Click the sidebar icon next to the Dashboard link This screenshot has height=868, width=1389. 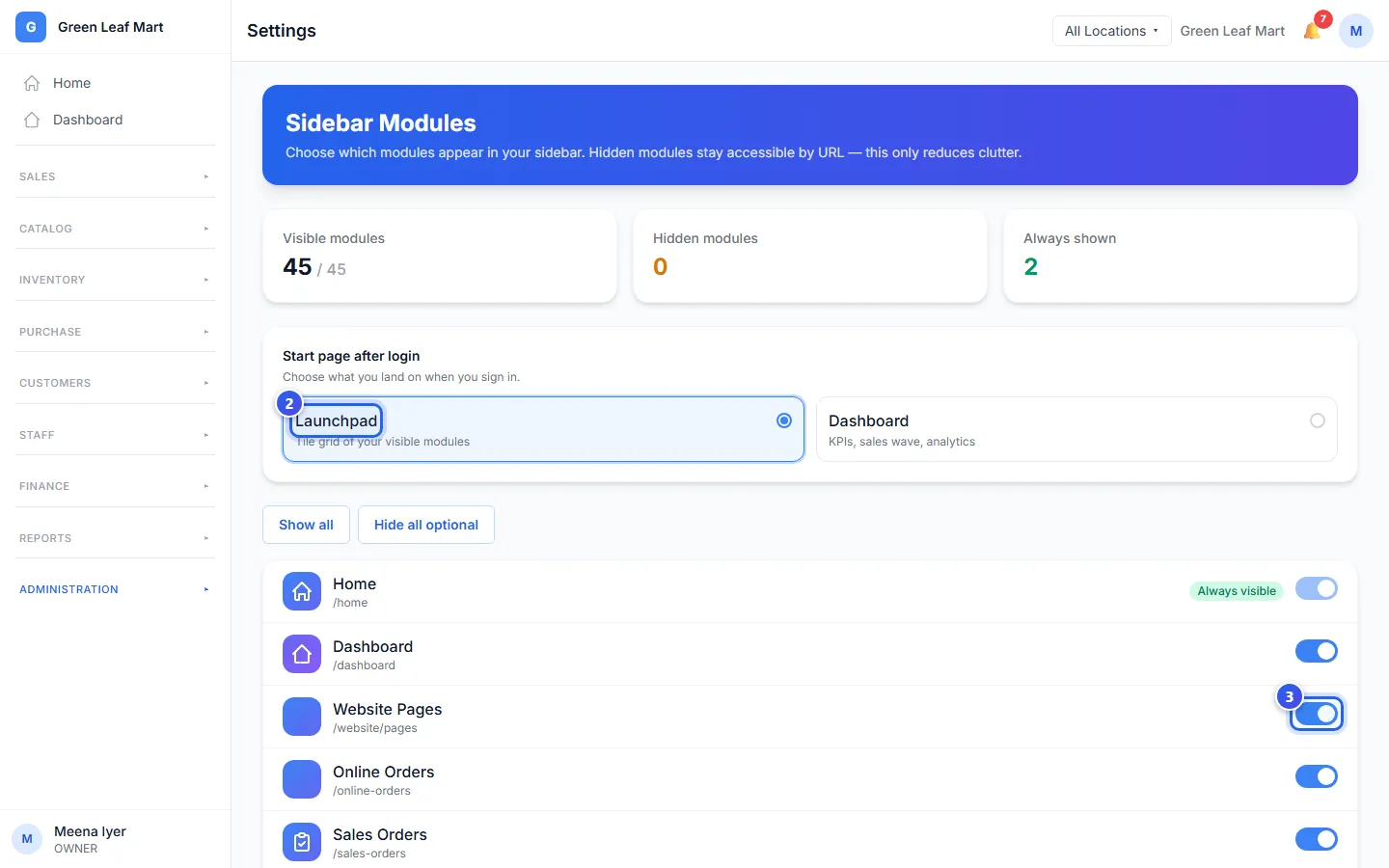(x=32, y=120)
